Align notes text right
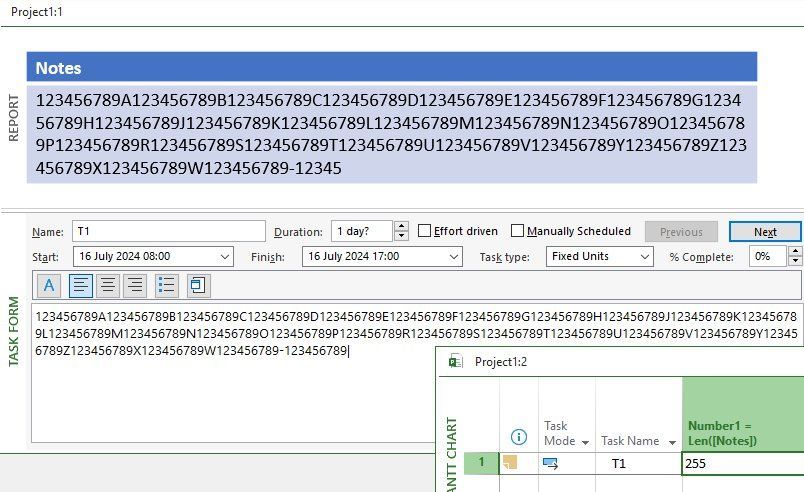 click(135, 285)
